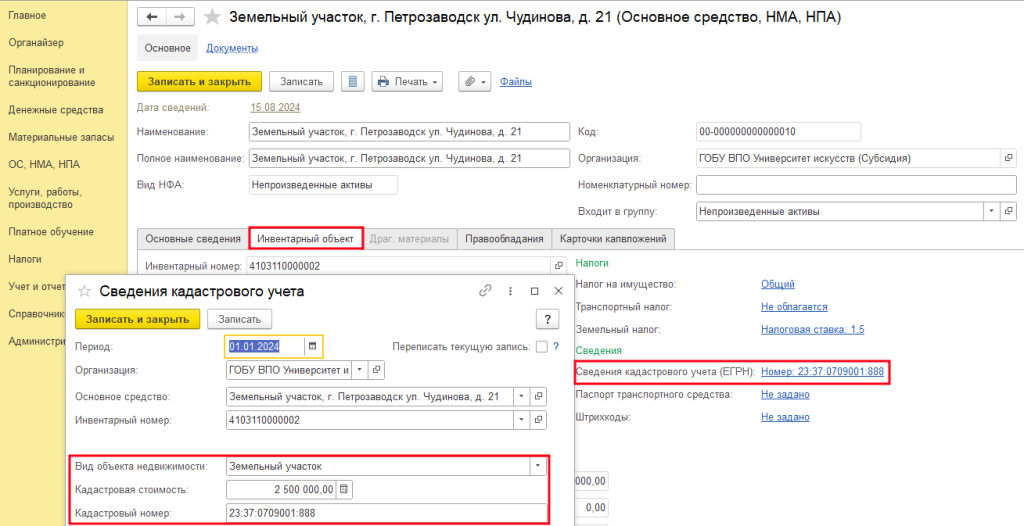Expand the dialog's Инвентарный номер dropdown
The width and height of the screenshot is (1024, 526).
pyautogui.click(x=522, y=419)
